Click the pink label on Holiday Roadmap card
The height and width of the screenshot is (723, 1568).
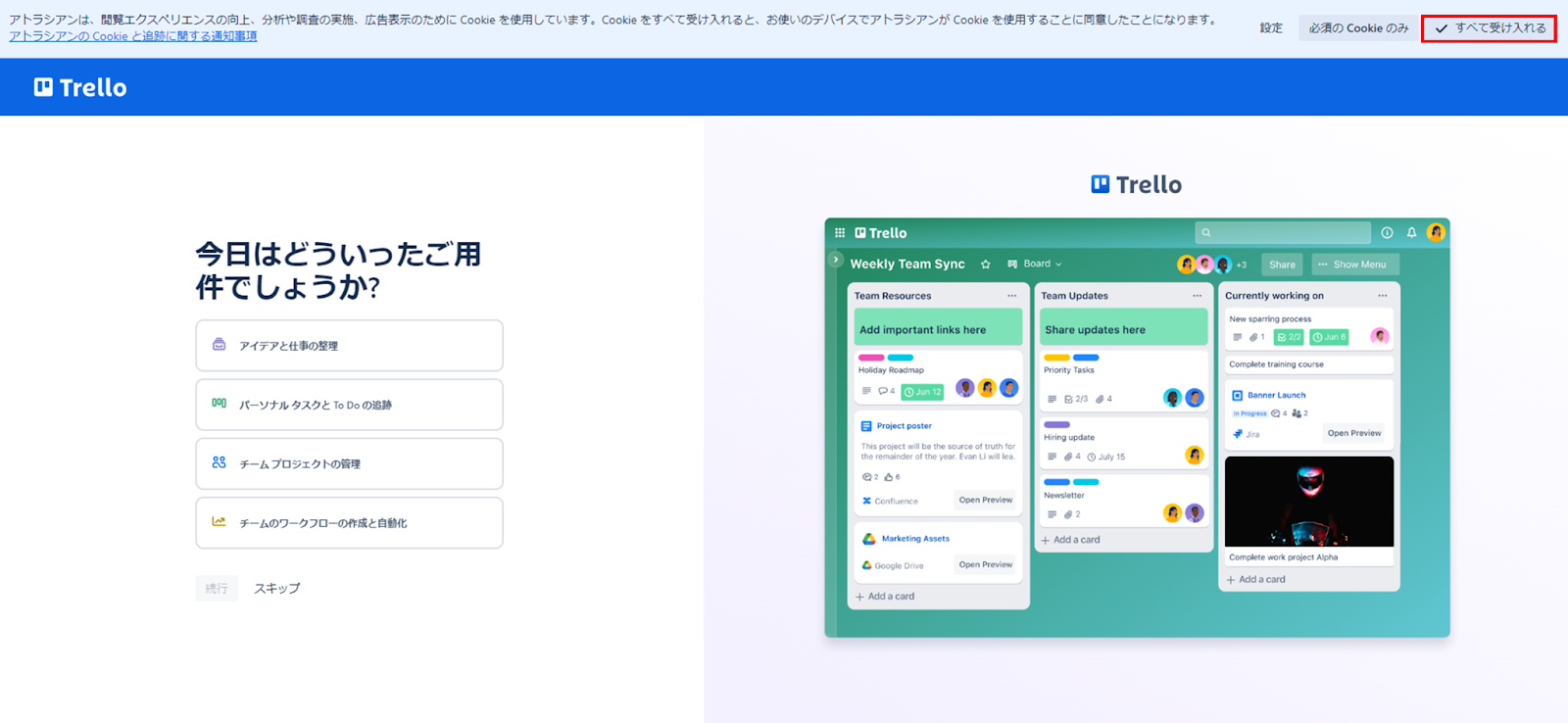(871, 358)
